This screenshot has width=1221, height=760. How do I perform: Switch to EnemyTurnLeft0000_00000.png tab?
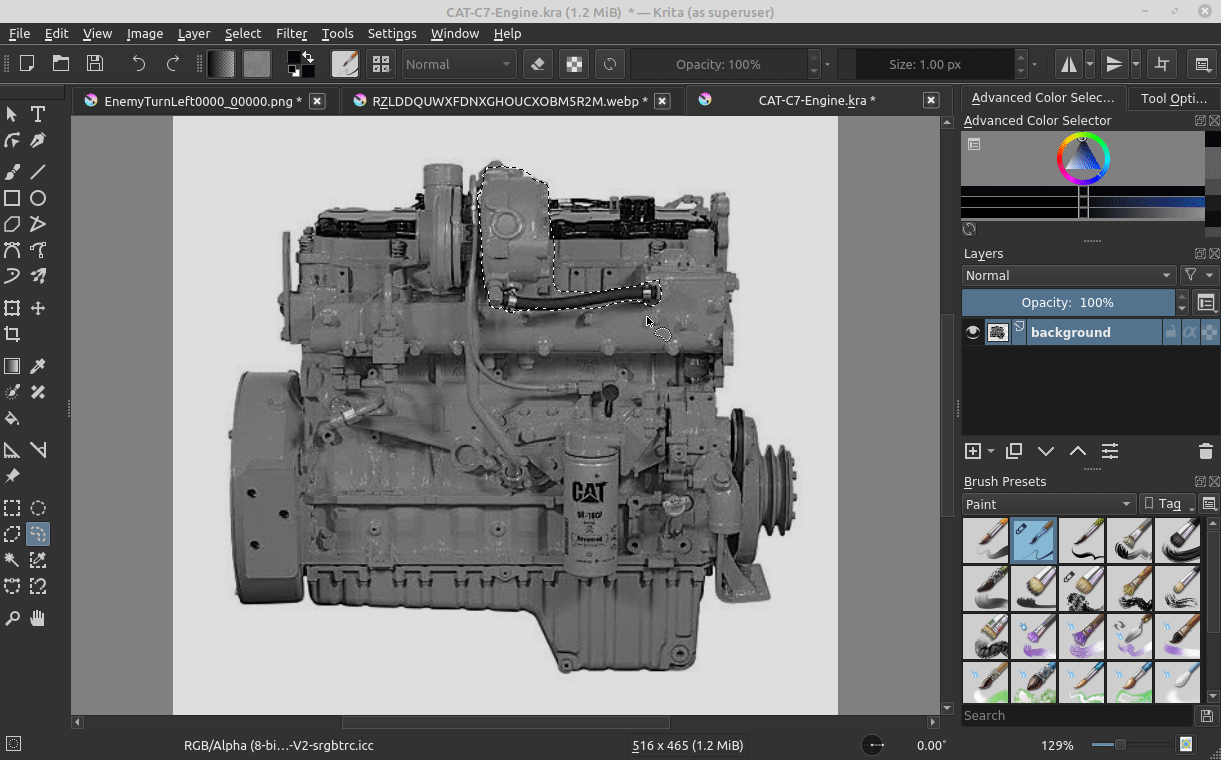point(202,101)
